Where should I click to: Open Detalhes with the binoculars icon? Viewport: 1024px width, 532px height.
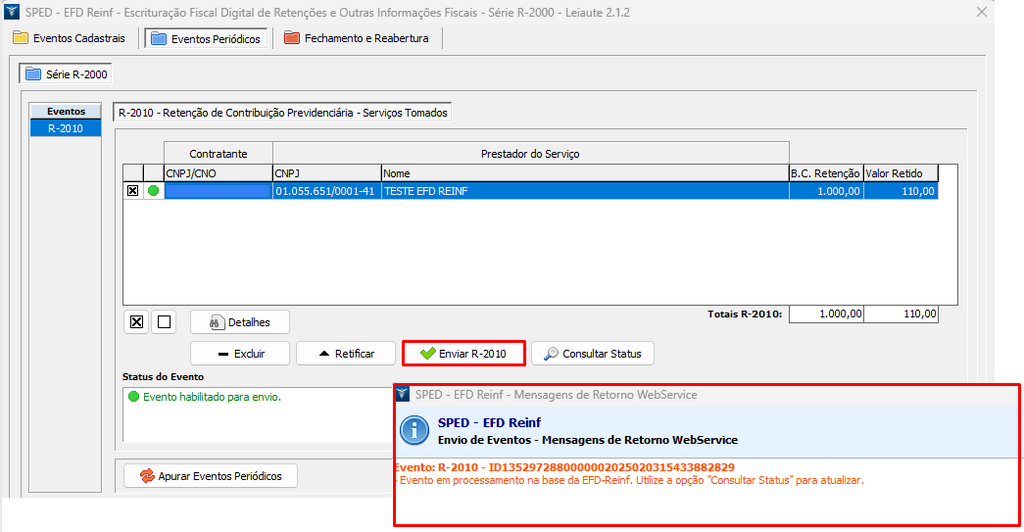coord(239,322)
